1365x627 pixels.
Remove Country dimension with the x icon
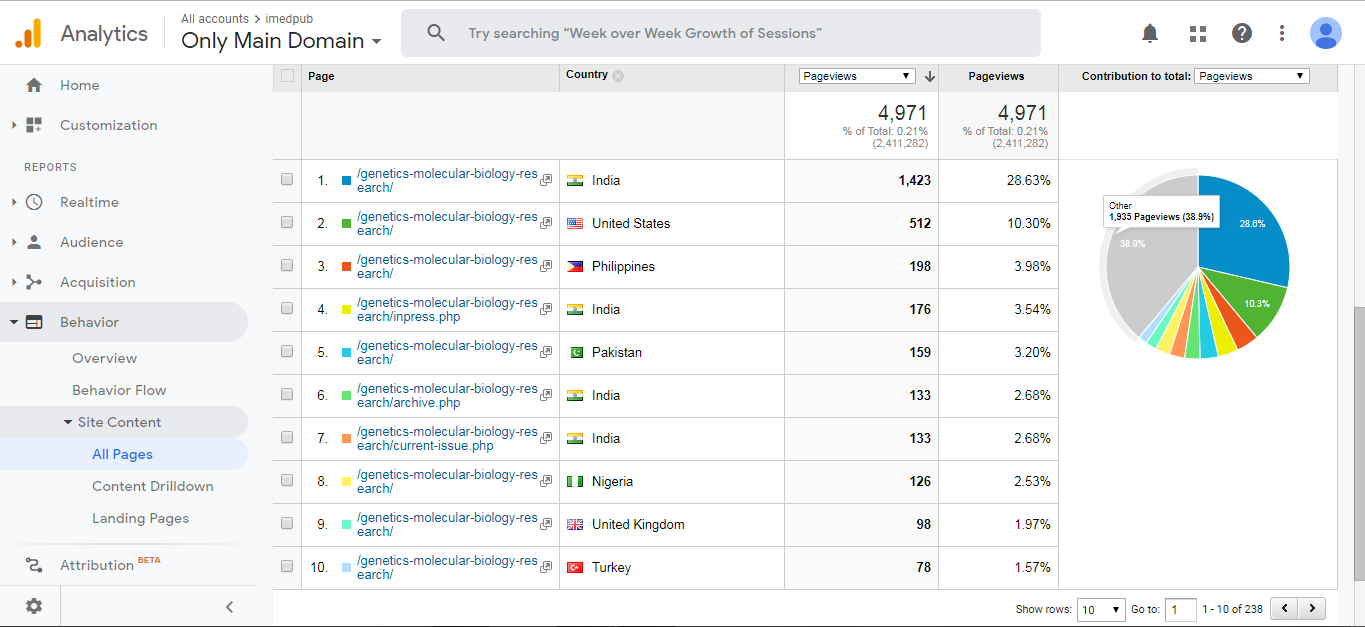(x=619, y=76)
